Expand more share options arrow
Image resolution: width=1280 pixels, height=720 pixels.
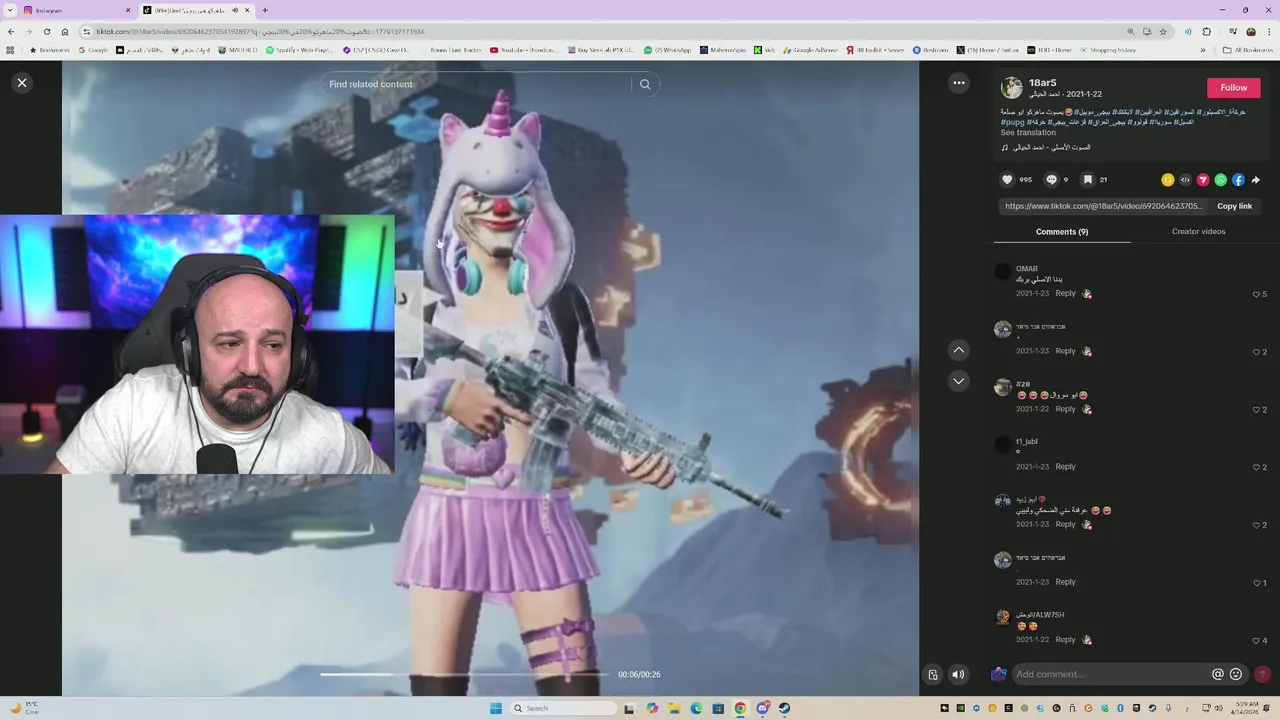tap(1256, 180)
